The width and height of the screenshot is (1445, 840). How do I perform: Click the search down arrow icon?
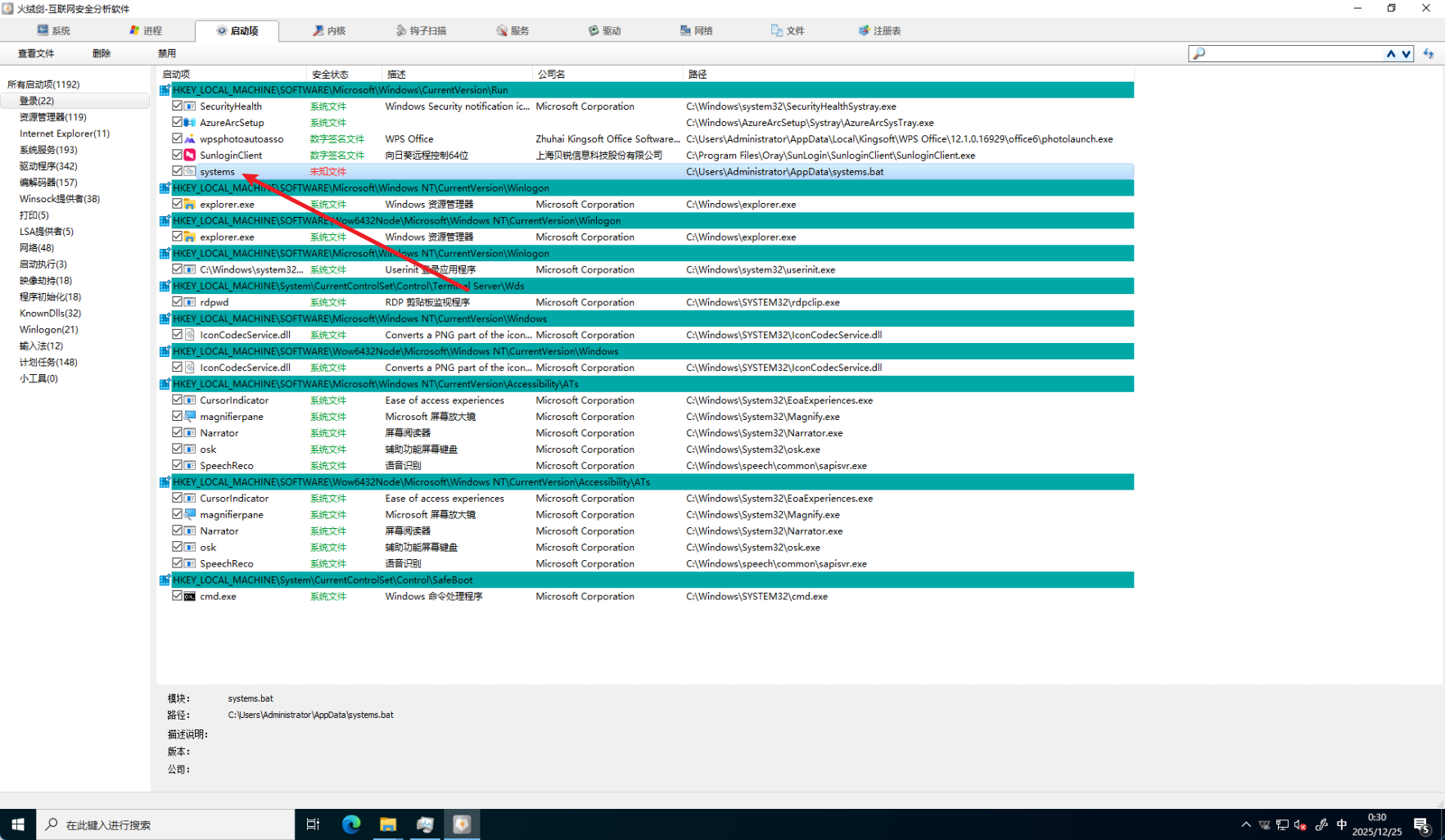1406,54
